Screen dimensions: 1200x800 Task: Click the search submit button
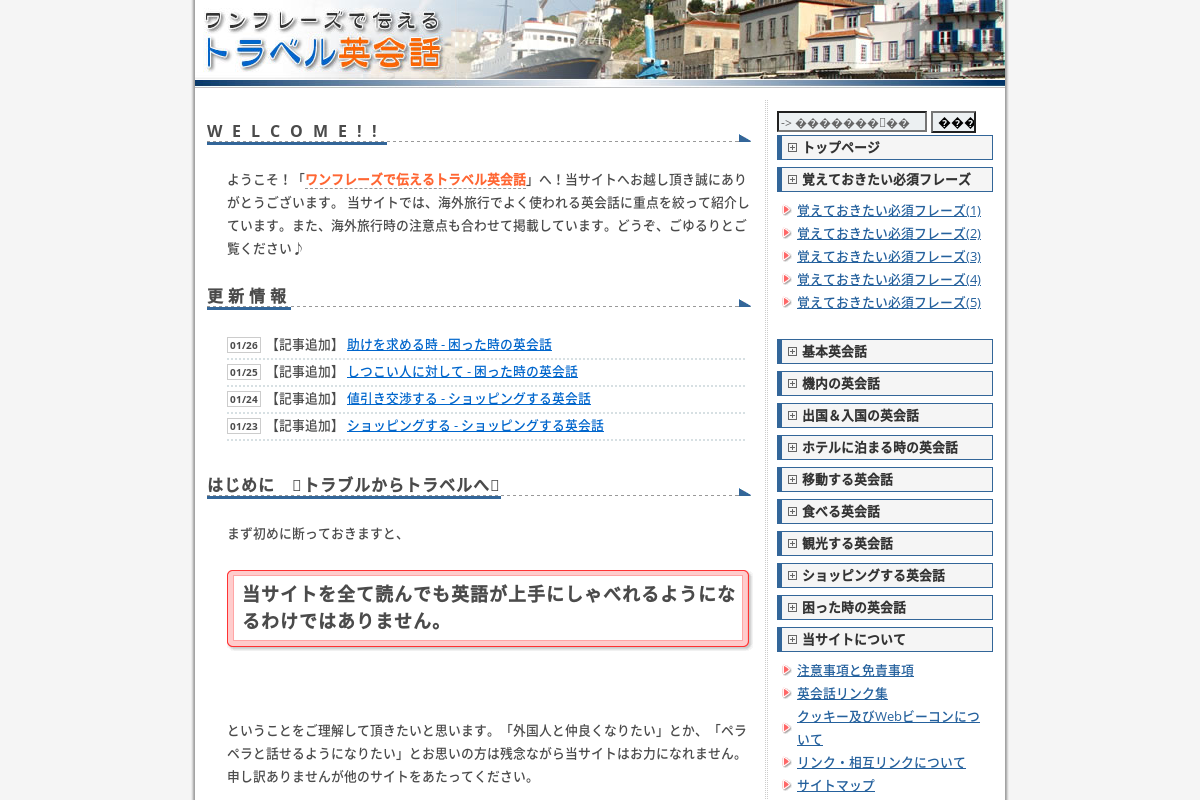click(x=953, y=122)
